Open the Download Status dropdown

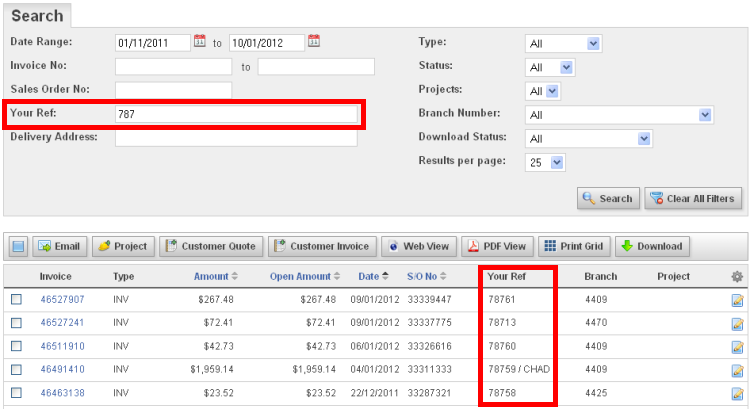588,139
